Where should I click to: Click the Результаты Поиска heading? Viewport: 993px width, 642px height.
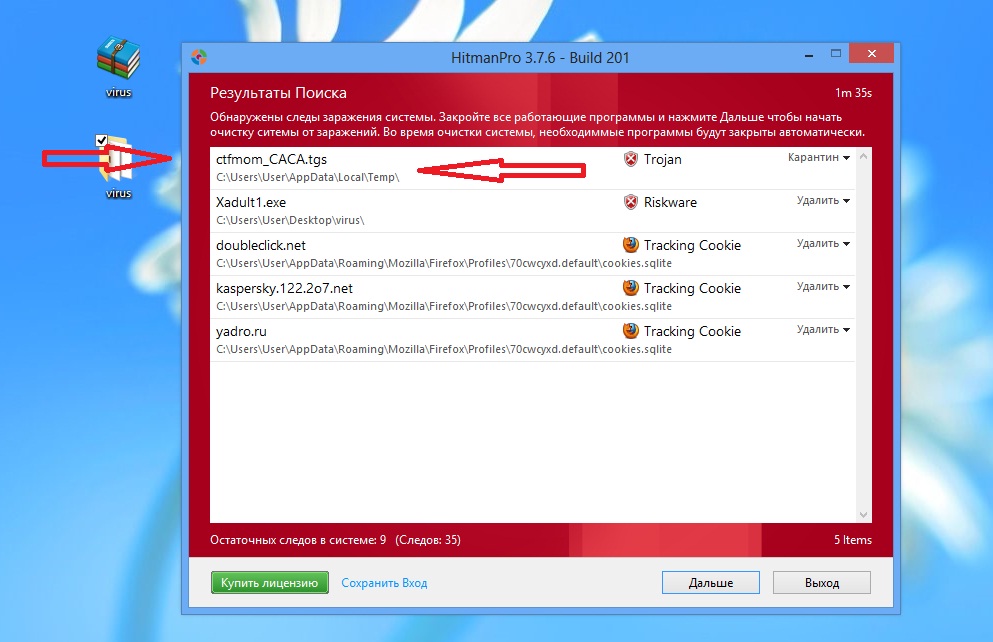click(x=278, y=93)
